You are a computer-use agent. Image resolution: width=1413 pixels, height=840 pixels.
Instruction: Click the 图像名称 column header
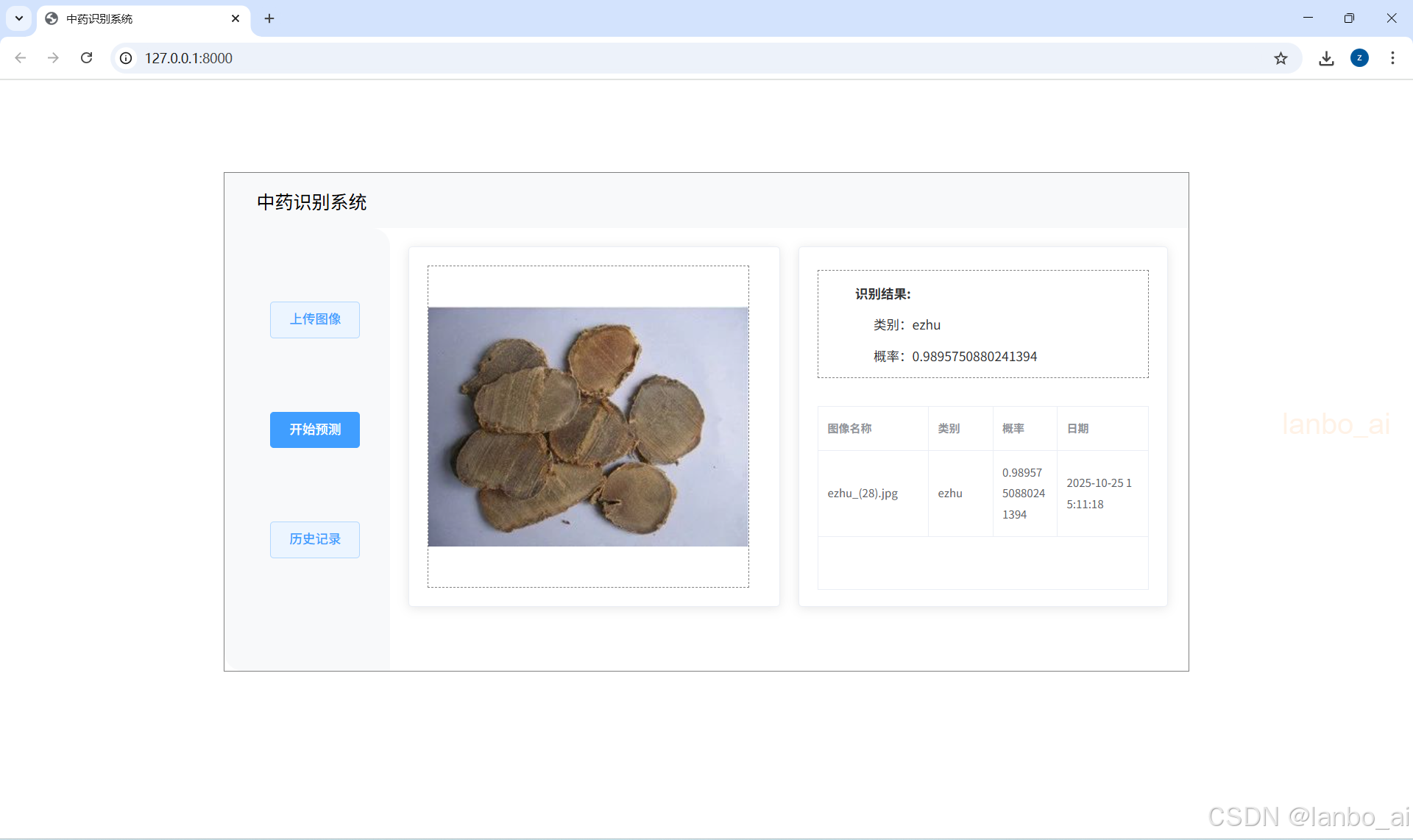tap(849, 428)
